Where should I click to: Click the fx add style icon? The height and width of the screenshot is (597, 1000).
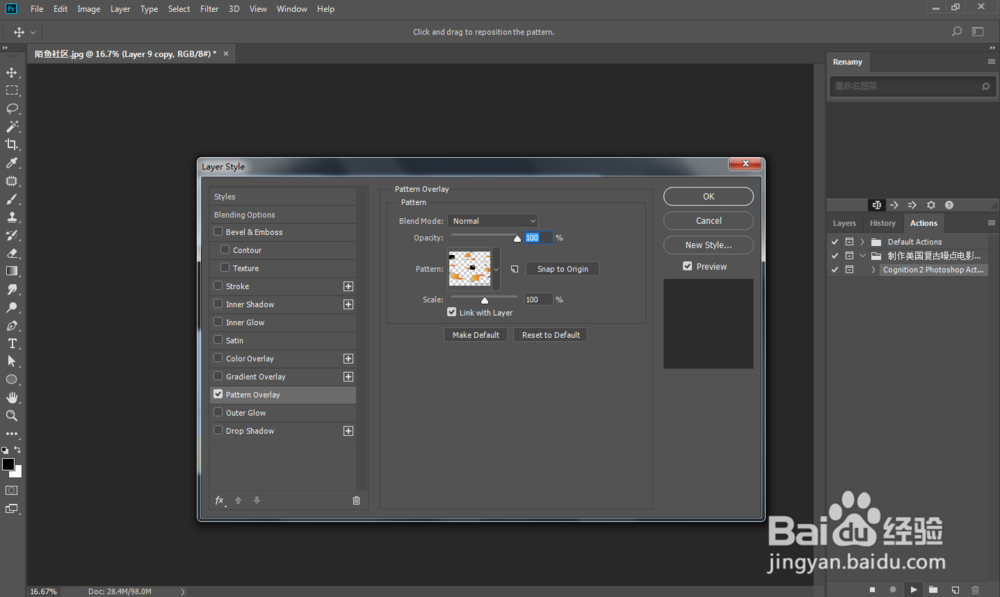(x=219, y=501)
